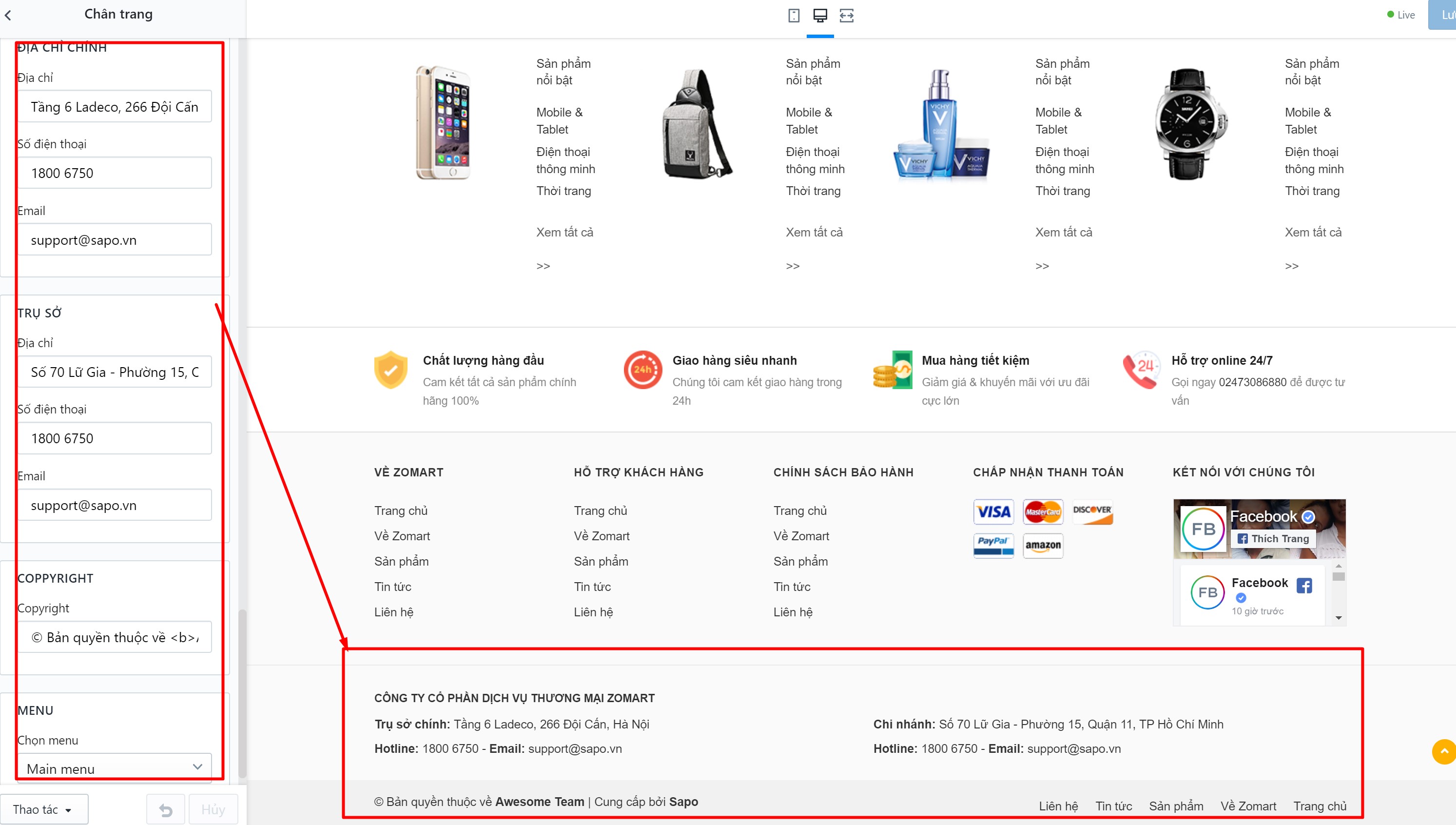Click the wristwatch product thumbnail
Image resolution: width=1456 pixels, height=825 pixels.
[x=1191, y=124]
